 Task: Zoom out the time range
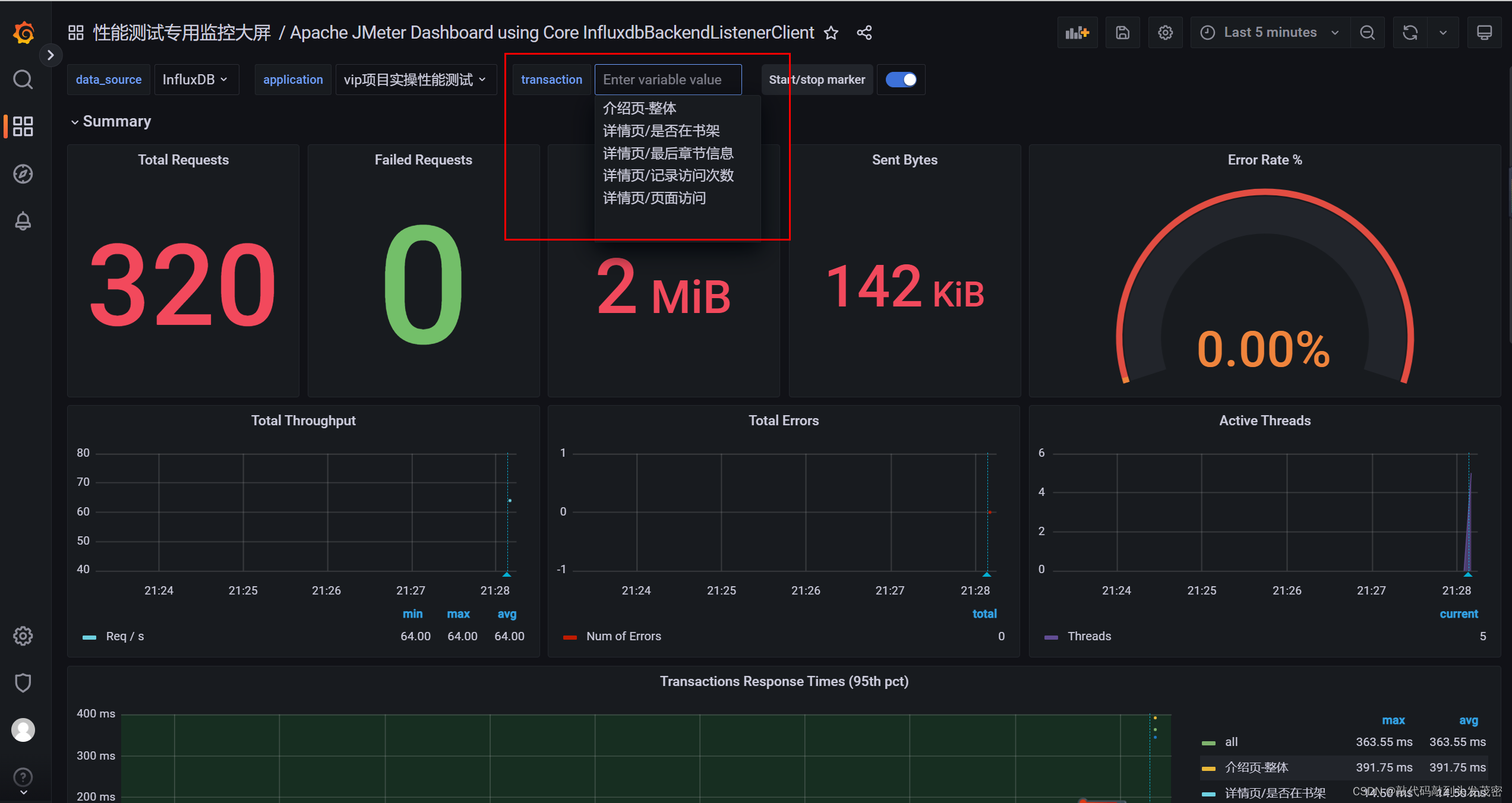(x=1367, y=33)
